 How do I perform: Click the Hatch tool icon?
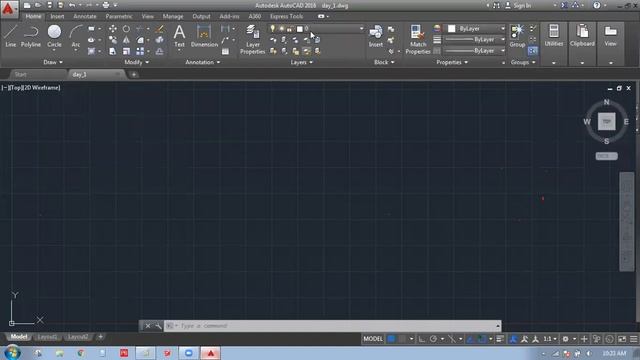pyautogui.click(x=91, y=51)
